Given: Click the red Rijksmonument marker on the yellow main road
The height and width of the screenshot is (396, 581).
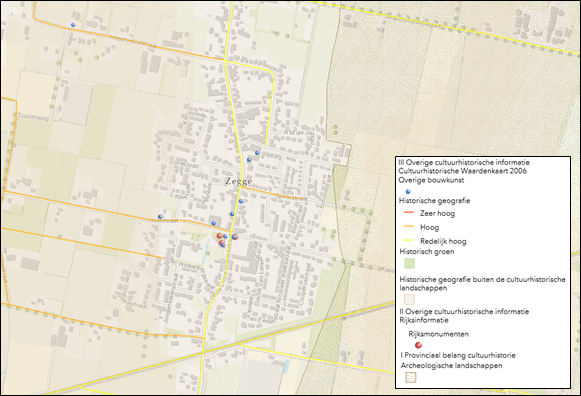Looking at the screenshot, I should pyautogui.click(x=235, y=237).
